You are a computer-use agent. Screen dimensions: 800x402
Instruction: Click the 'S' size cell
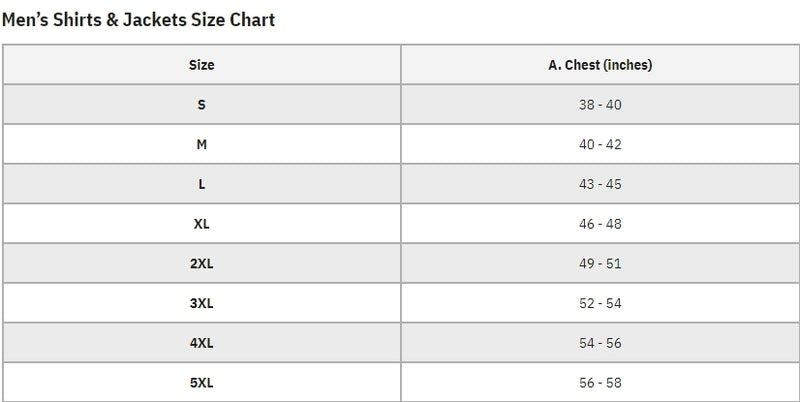tap(201, 105)
